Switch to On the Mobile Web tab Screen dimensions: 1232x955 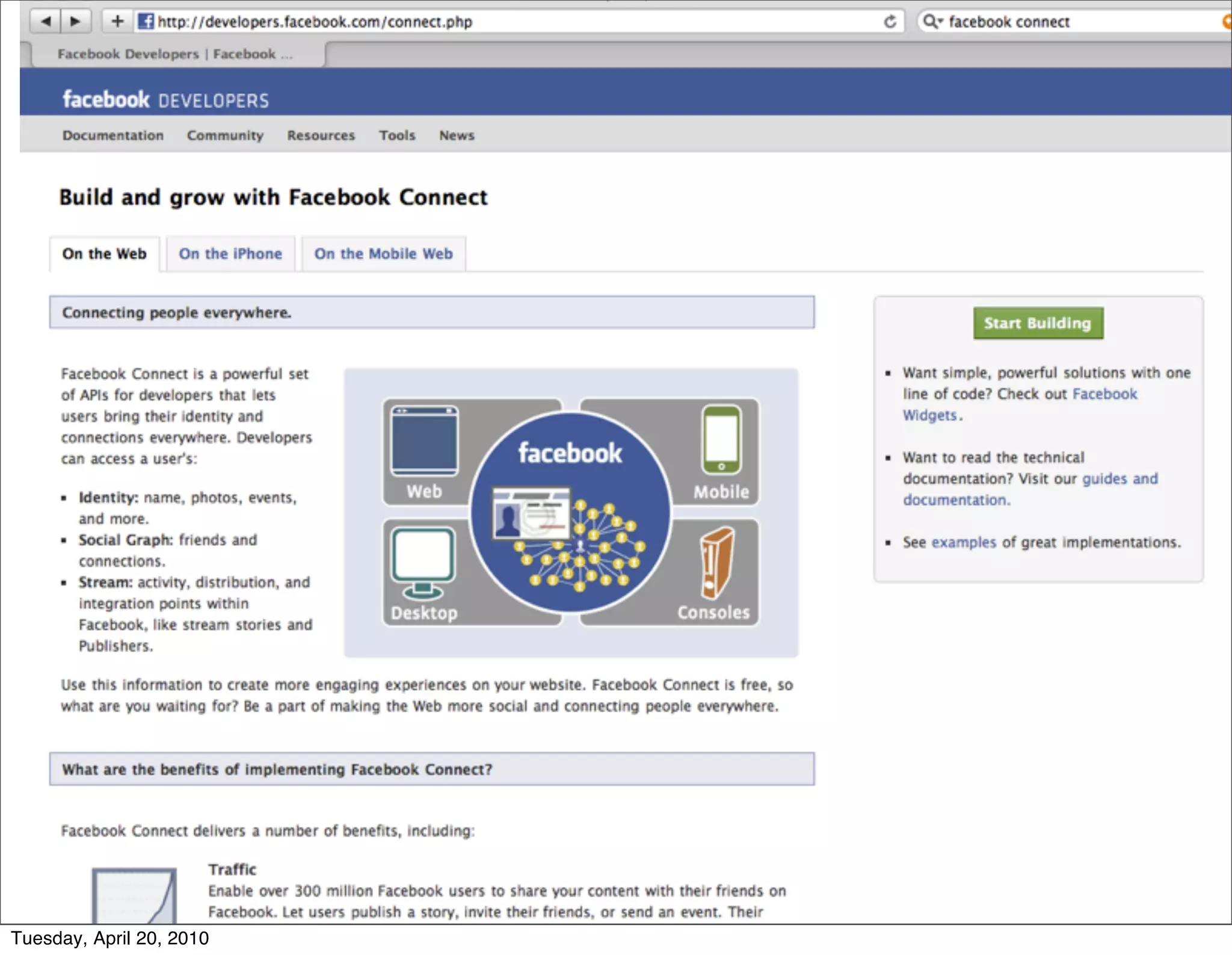click(383, 254)
